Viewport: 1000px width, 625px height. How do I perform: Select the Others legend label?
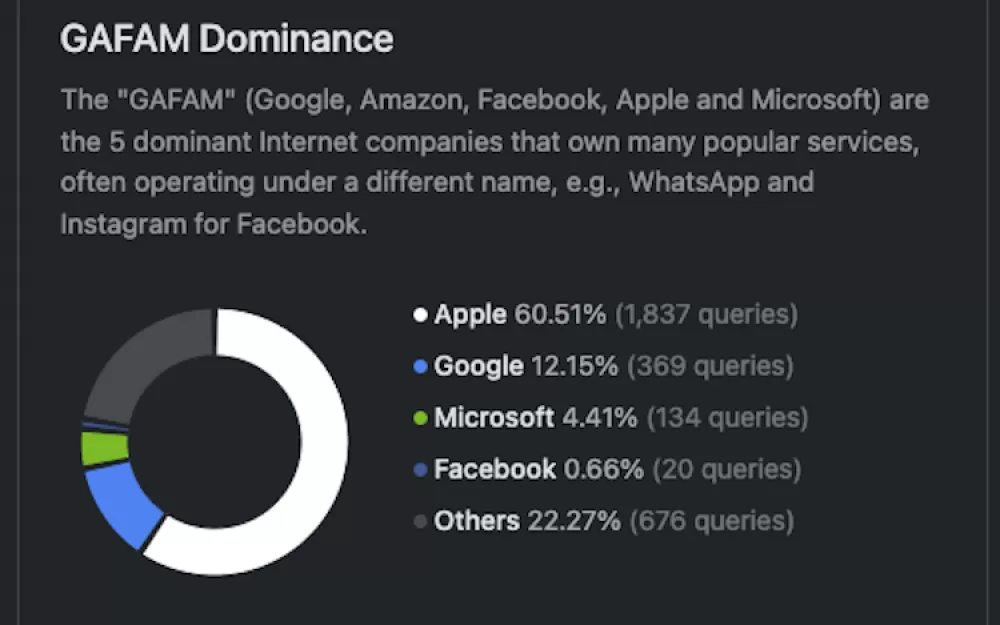[x=476, y=521]
